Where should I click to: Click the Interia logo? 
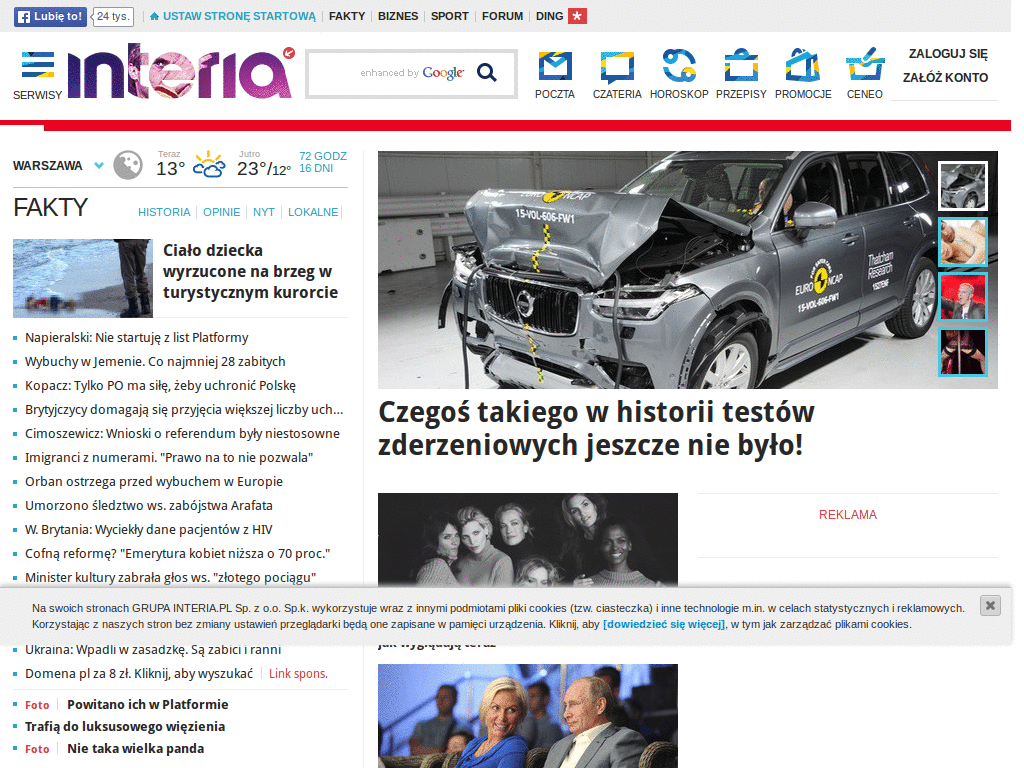181,71
